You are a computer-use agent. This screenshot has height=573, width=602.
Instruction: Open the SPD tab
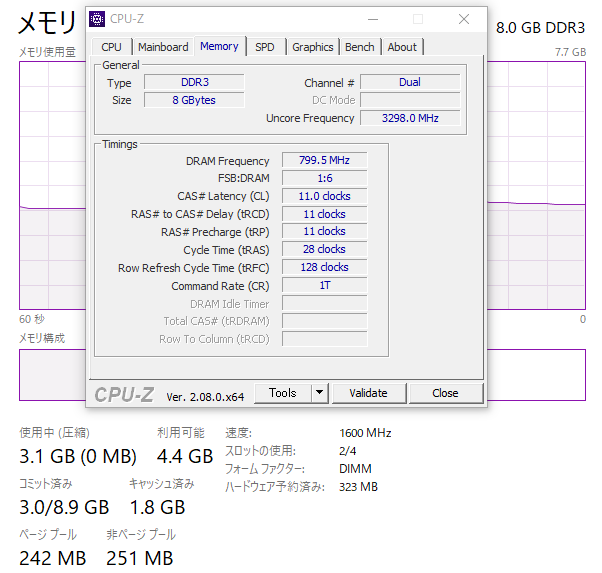click(265, 47)
